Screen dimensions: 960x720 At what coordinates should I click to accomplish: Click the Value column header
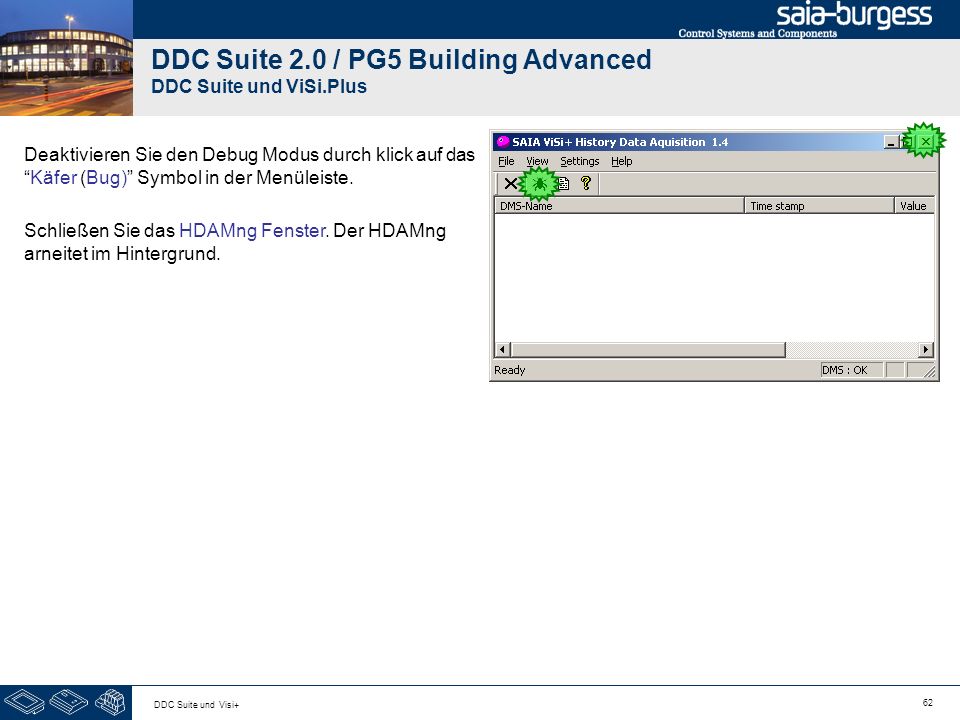(914, 206)
